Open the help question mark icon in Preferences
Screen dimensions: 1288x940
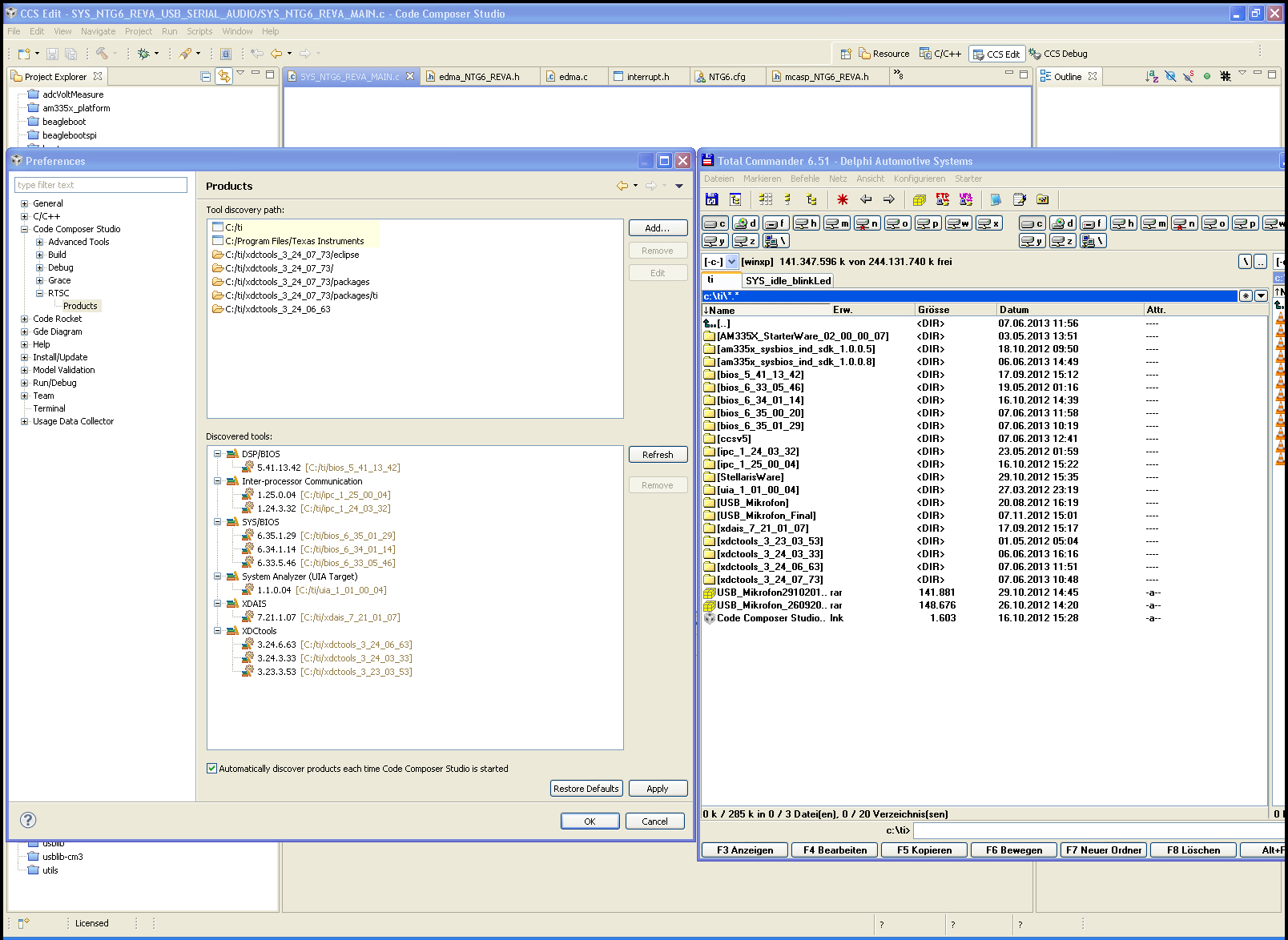click(x=28, y=820)
